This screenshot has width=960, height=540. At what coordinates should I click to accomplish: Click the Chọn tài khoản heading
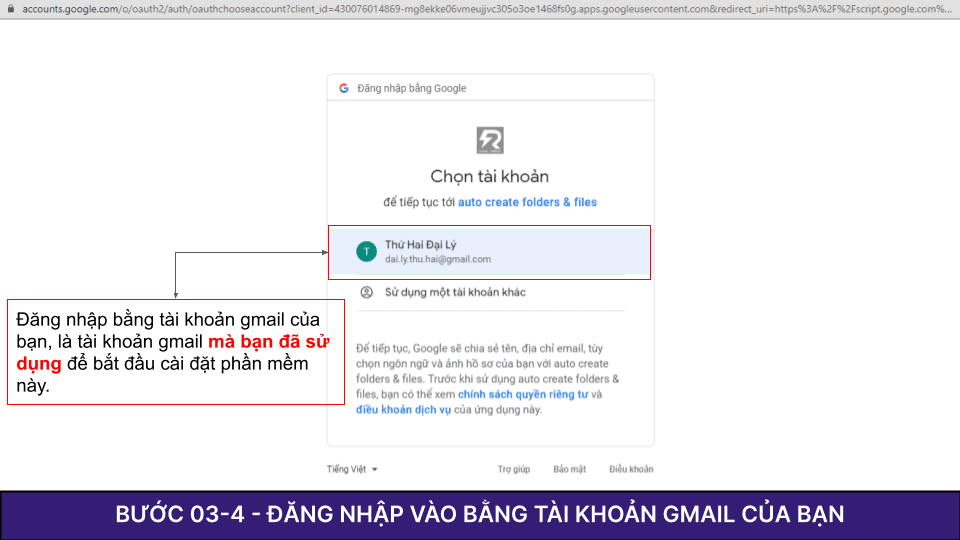[x=489, y=177]
